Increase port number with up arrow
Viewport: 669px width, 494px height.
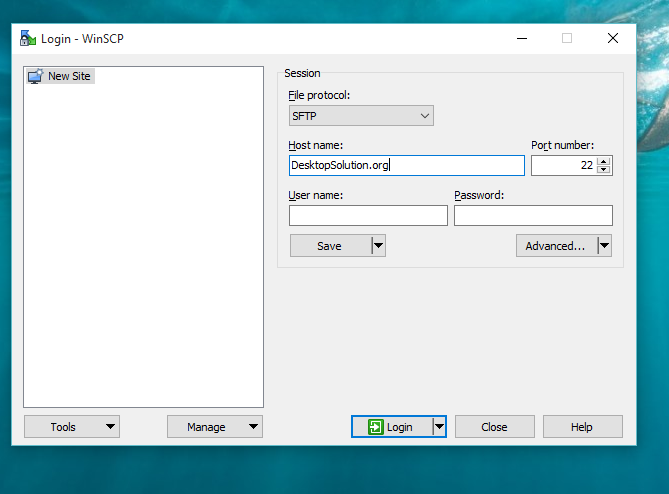click(603, 161)
